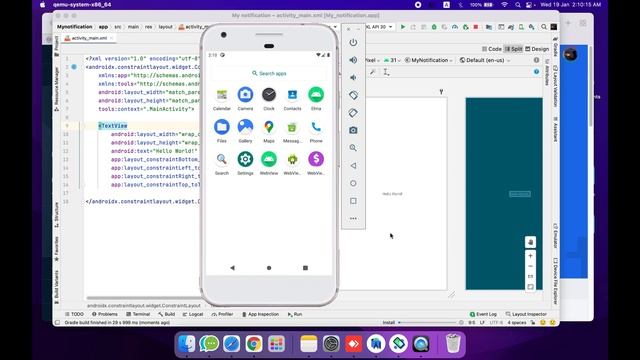This screenshot has width=640, height=360.
Task: Open the emulator extended controls (three dots)
Action: 353,218
